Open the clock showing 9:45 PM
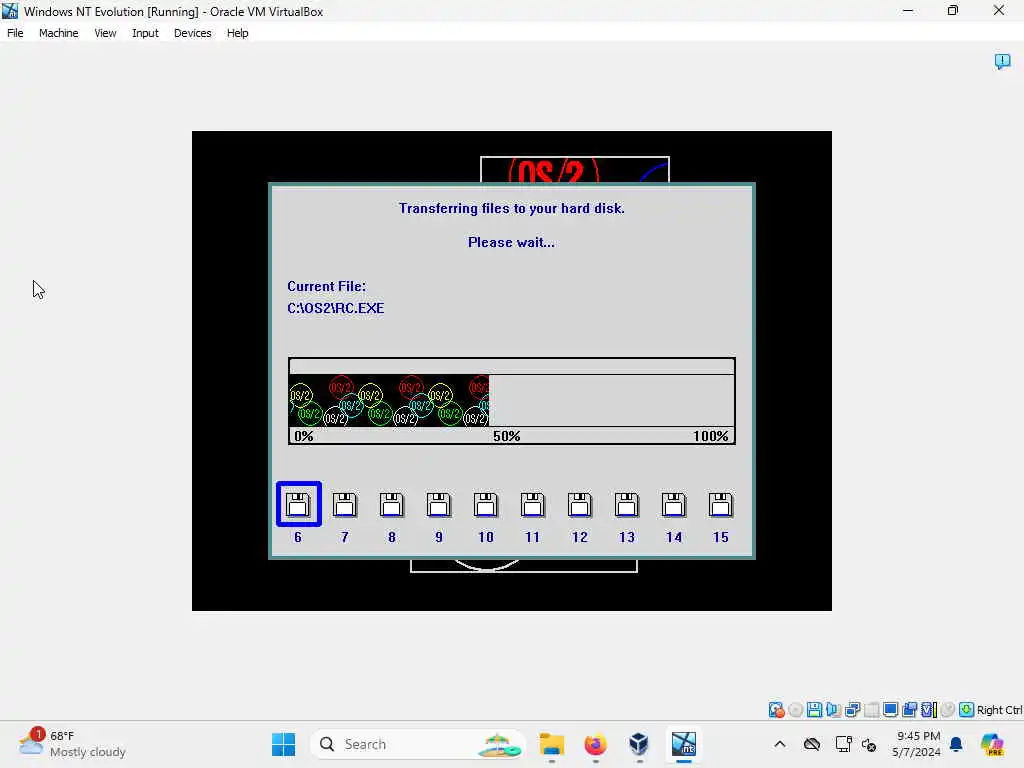This screenshot has height=768, width=1024. pos(917,744)
